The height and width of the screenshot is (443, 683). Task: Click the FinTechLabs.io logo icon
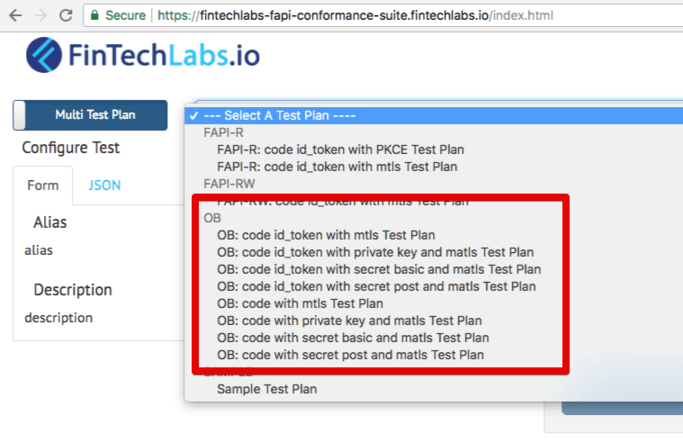[x=44, y=54]
